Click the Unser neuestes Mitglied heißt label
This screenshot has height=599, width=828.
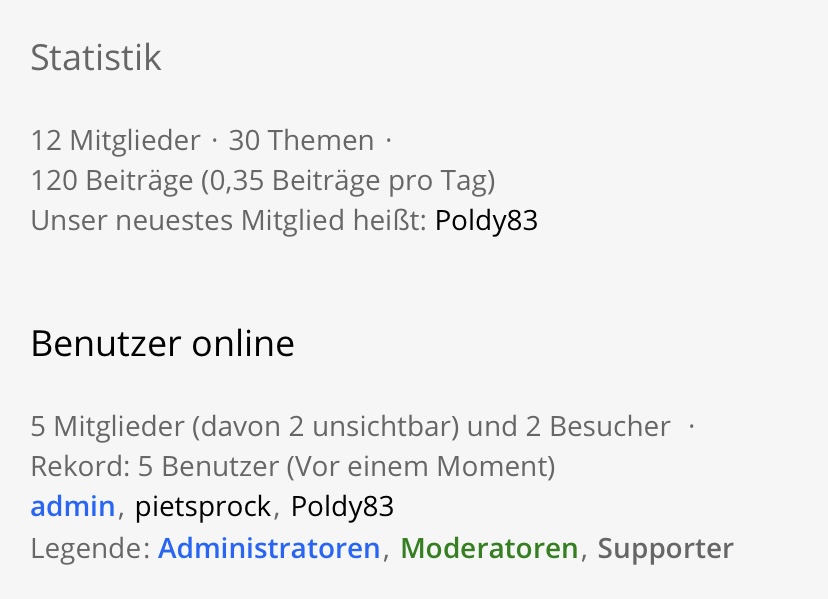tap(229, 220)
